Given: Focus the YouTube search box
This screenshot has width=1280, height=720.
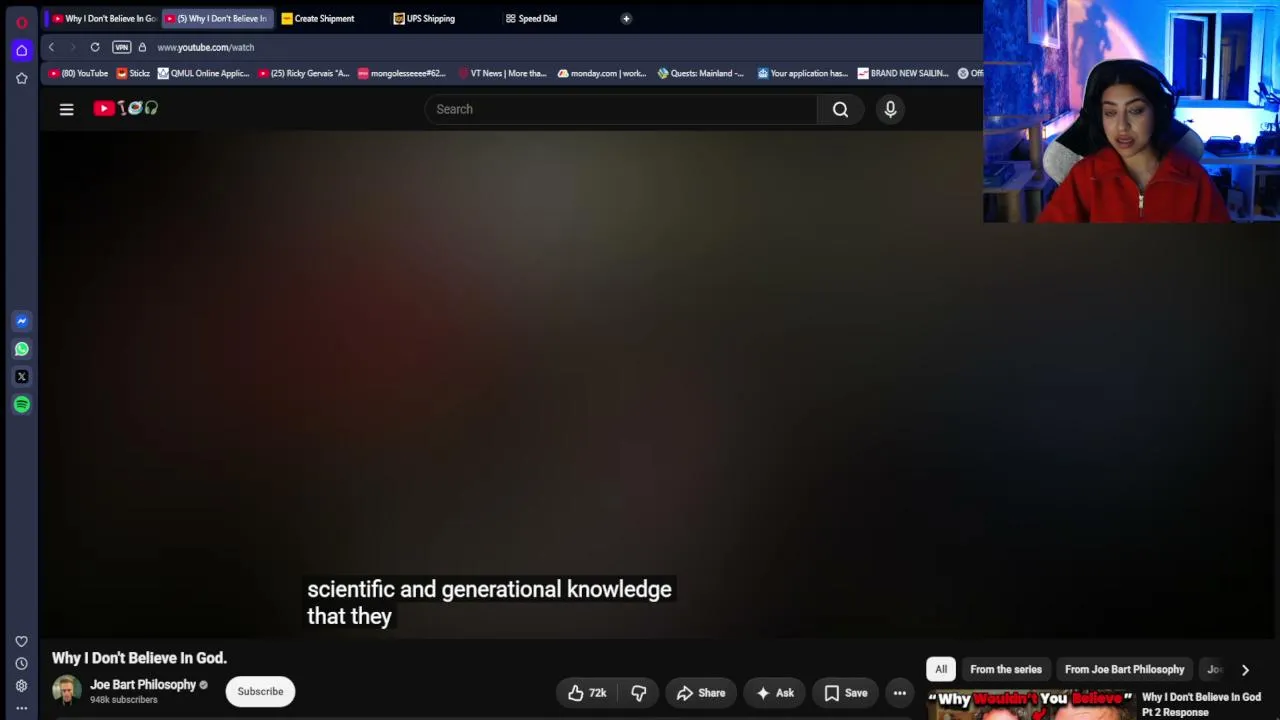Looking at the screenshot, I should pos(620,109).
